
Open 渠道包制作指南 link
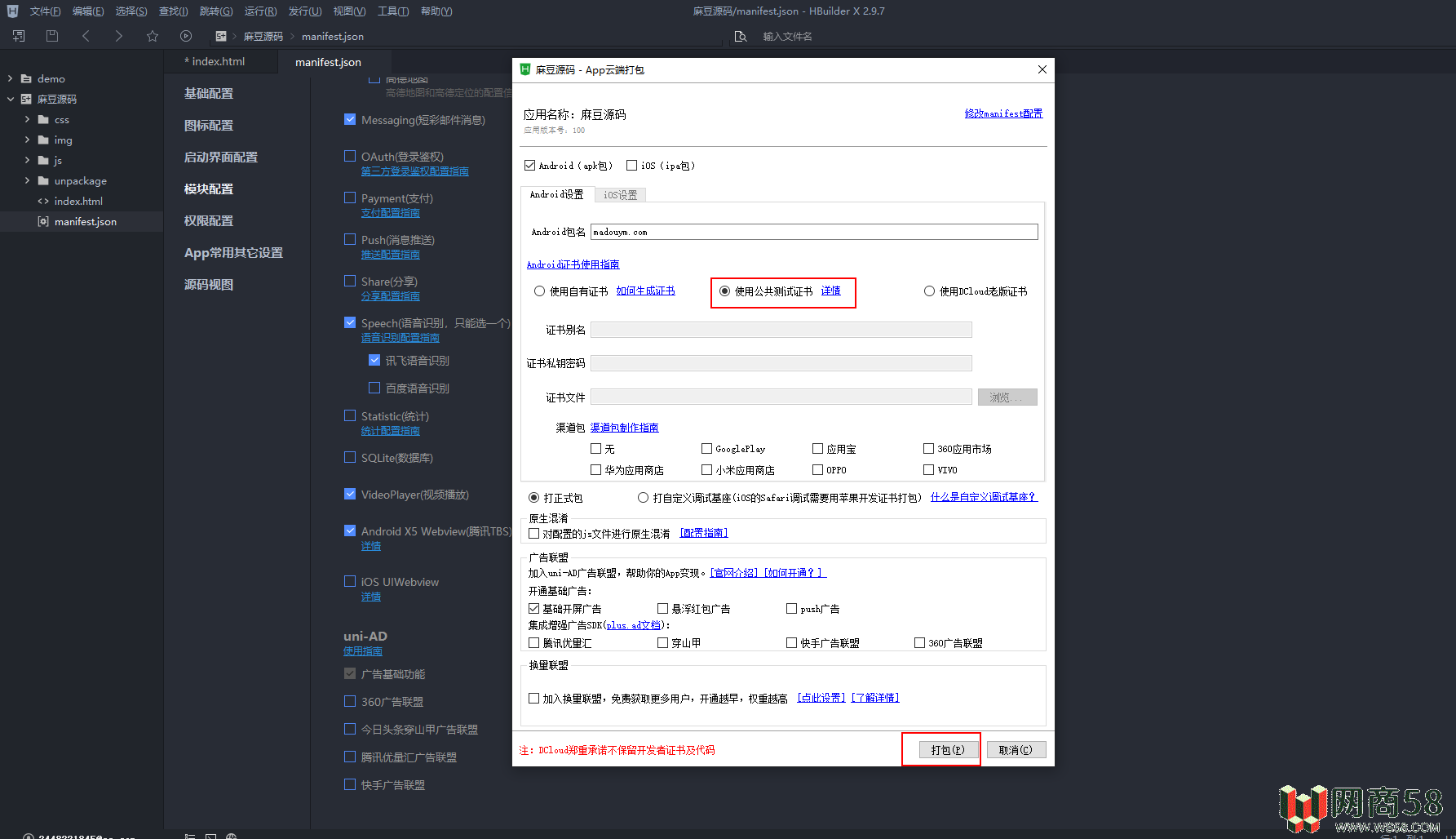pos(624,428)
